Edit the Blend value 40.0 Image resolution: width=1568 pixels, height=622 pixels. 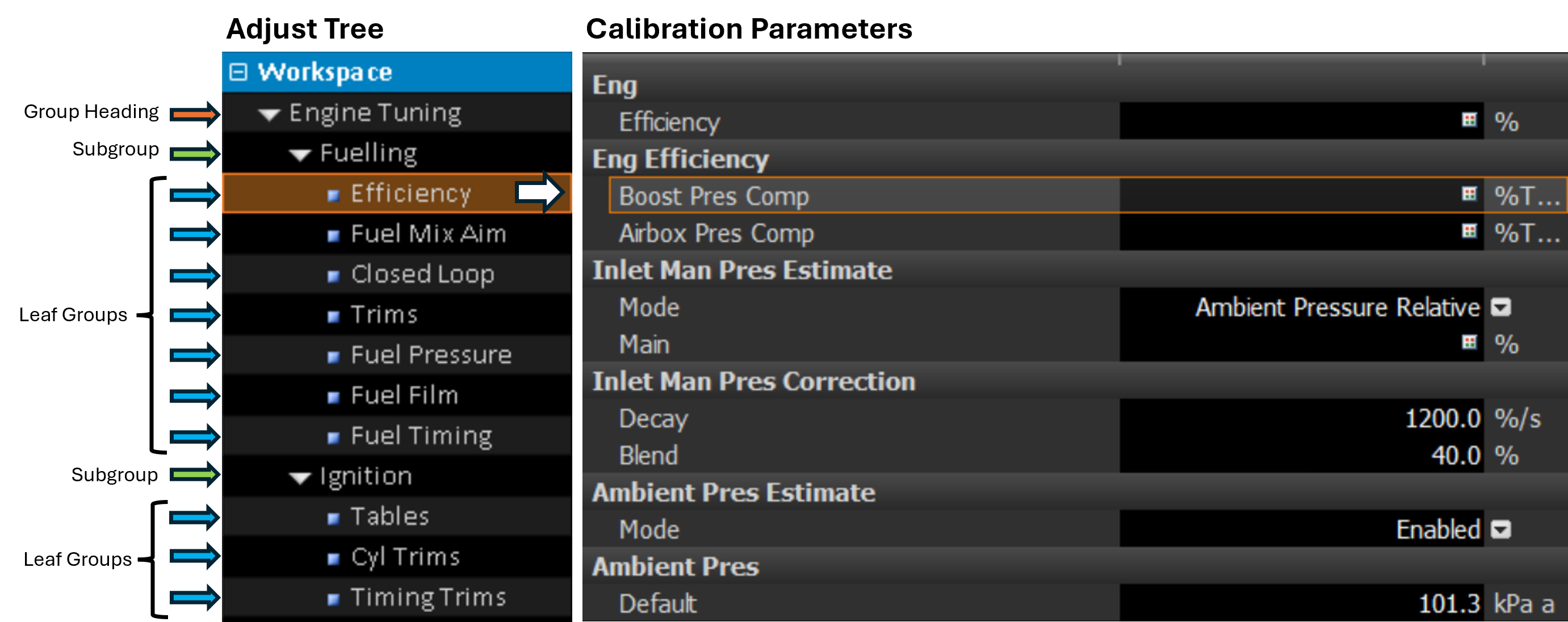[1455, 456]
